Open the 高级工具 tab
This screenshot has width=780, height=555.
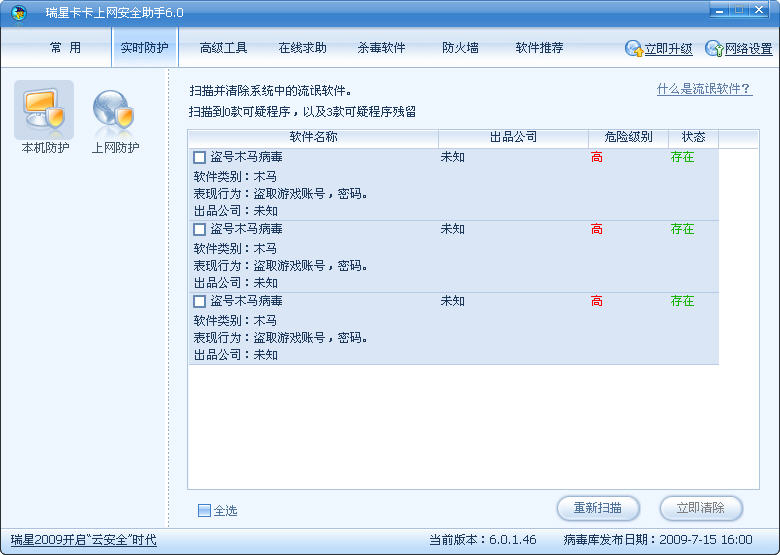[223, 48]
